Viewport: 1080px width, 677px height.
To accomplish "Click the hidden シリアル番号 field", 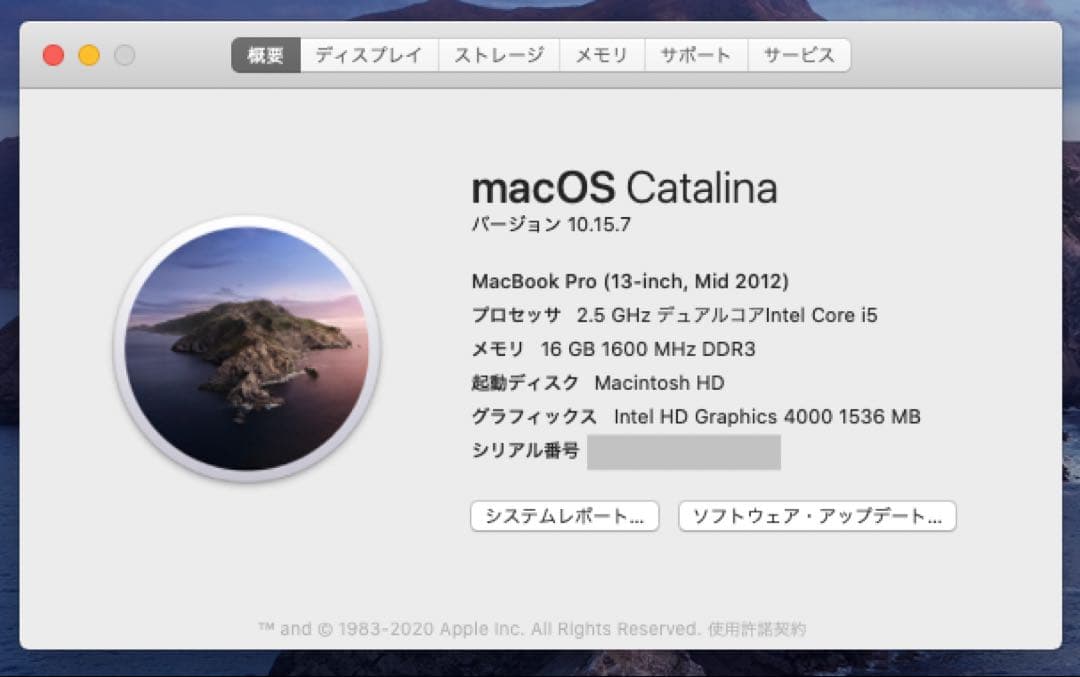I will point(683,452).
